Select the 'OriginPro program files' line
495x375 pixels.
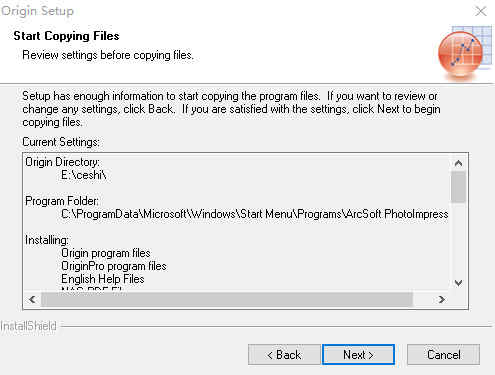tap(114, 266)
